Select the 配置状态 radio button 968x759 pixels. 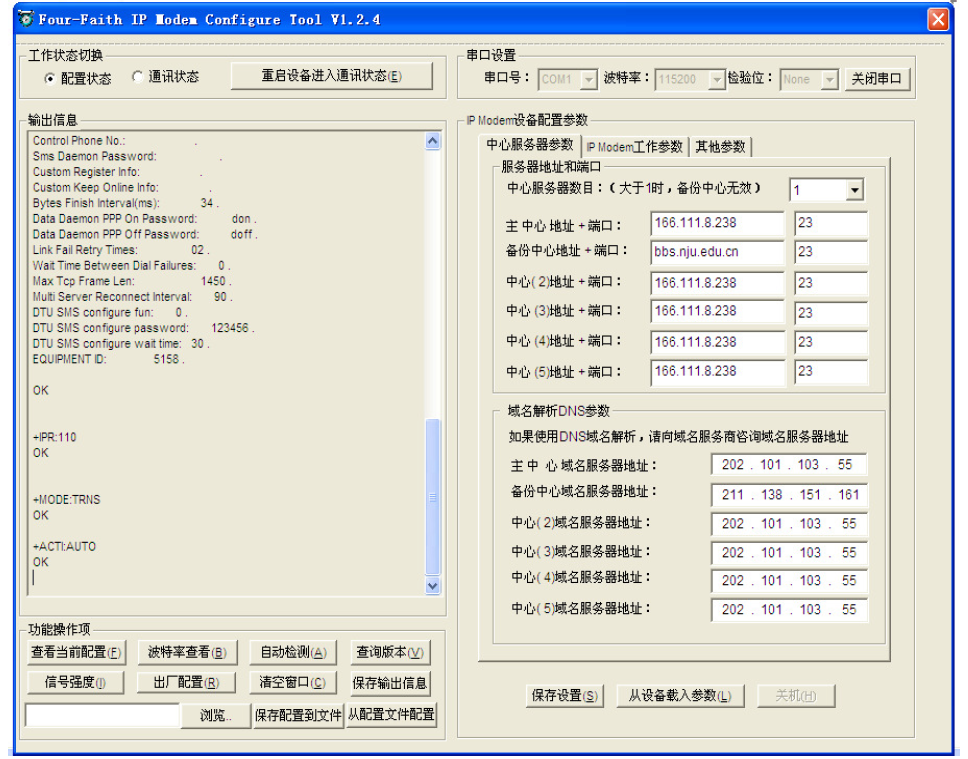(50, 78)
